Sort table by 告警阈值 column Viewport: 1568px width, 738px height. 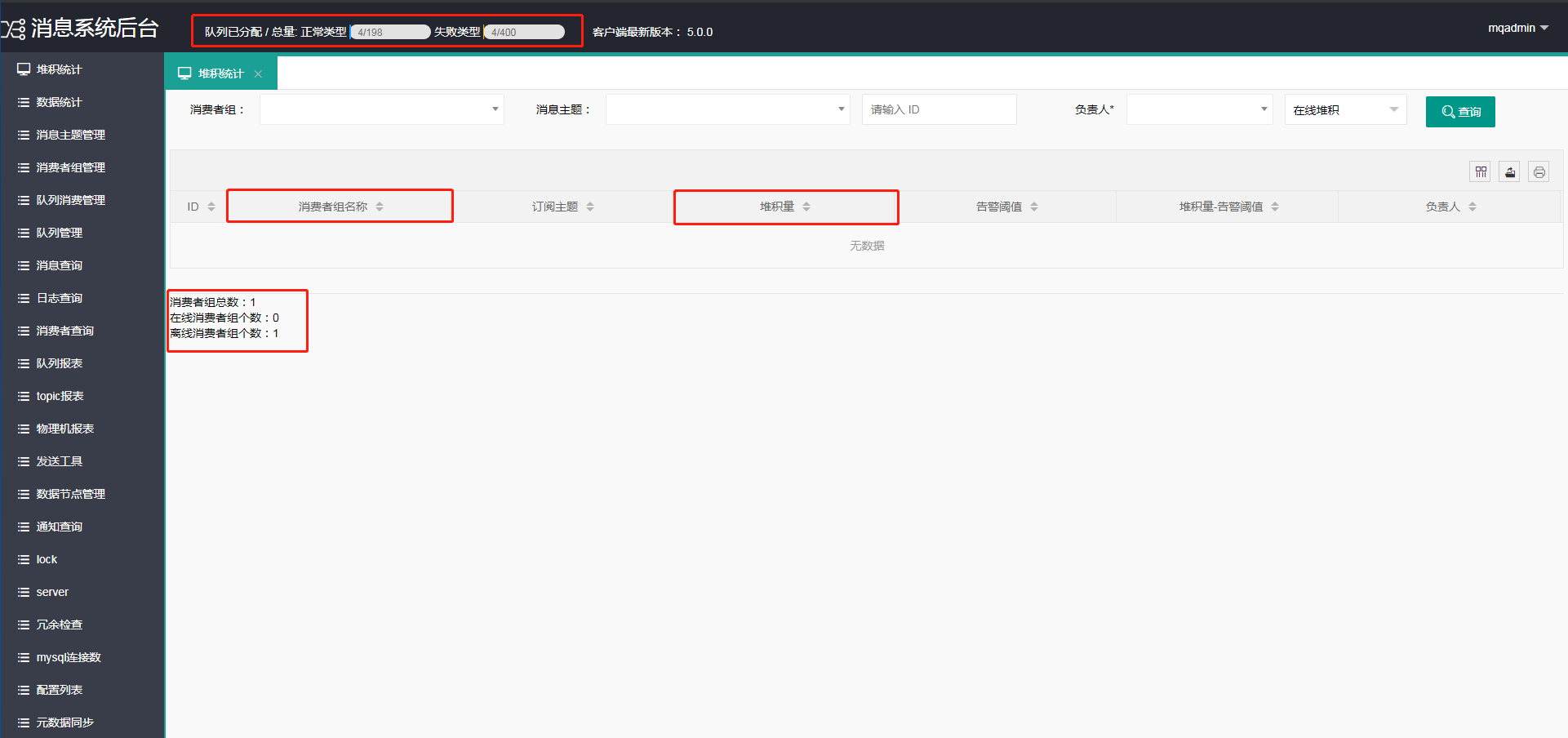[x=1034, y=207]
